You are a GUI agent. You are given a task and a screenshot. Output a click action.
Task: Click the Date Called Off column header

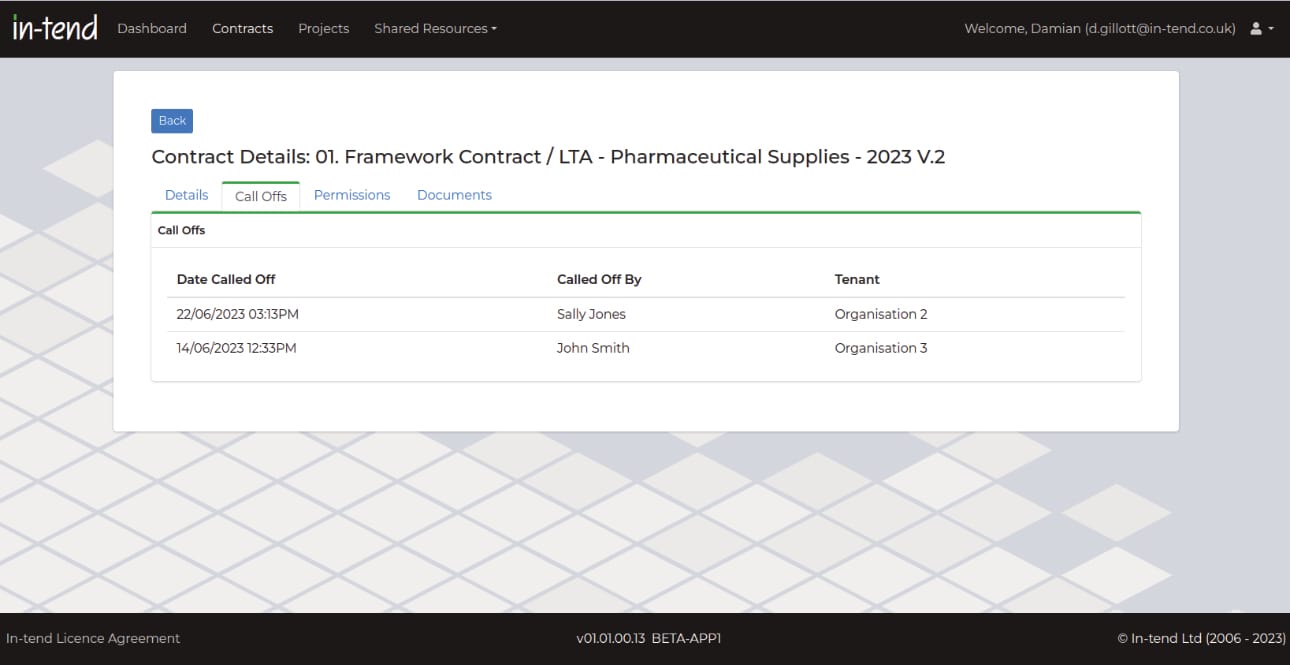pos(226,279)
